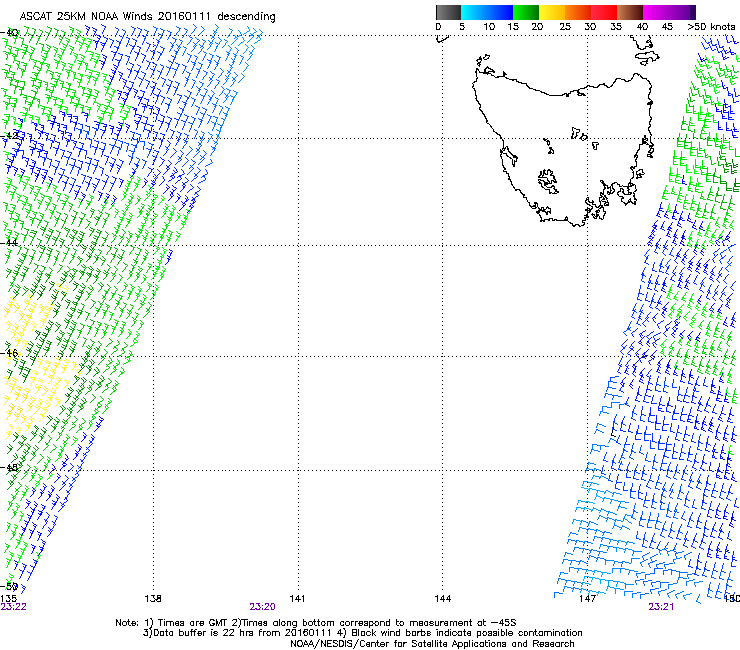This screenshot has width=740, height=650.
Task: Click the legend tick label '40'
Action: (642, 27)
